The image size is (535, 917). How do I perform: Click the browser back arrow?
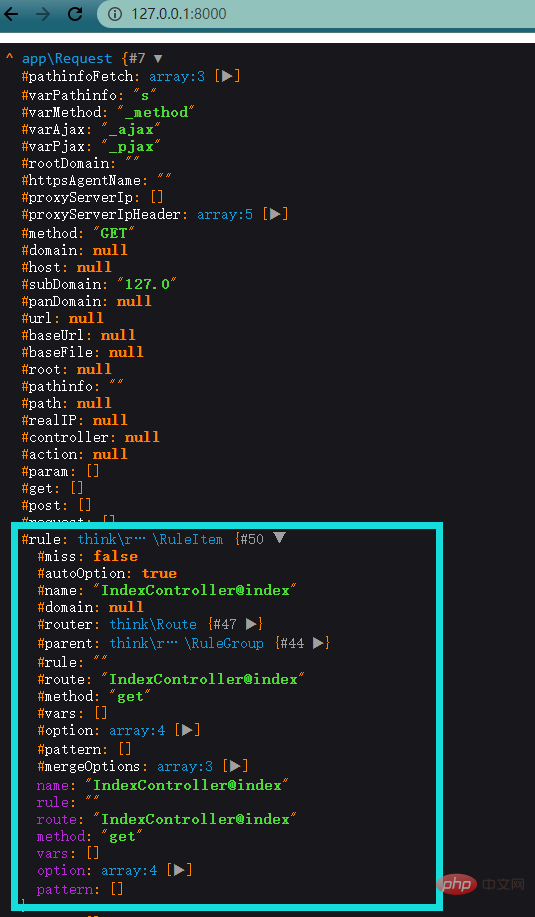click(x=11, y=13)
